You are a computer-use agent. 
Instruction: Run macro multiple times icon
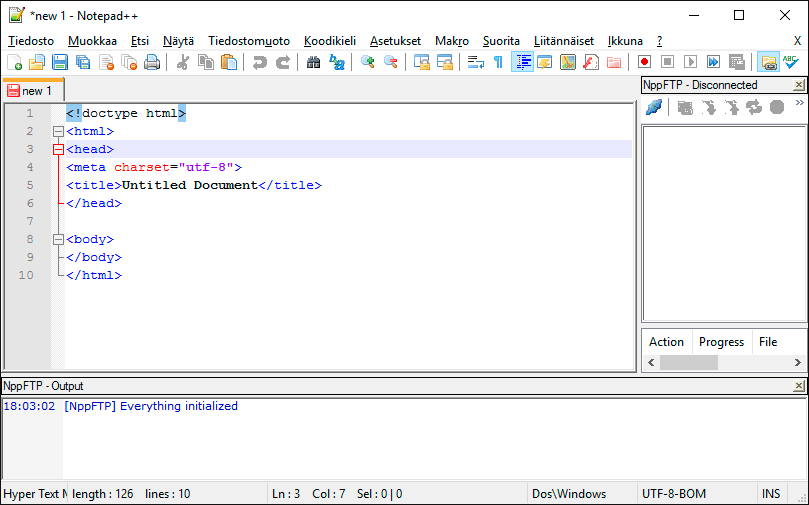pyautogui.click(x=714, y=62)
